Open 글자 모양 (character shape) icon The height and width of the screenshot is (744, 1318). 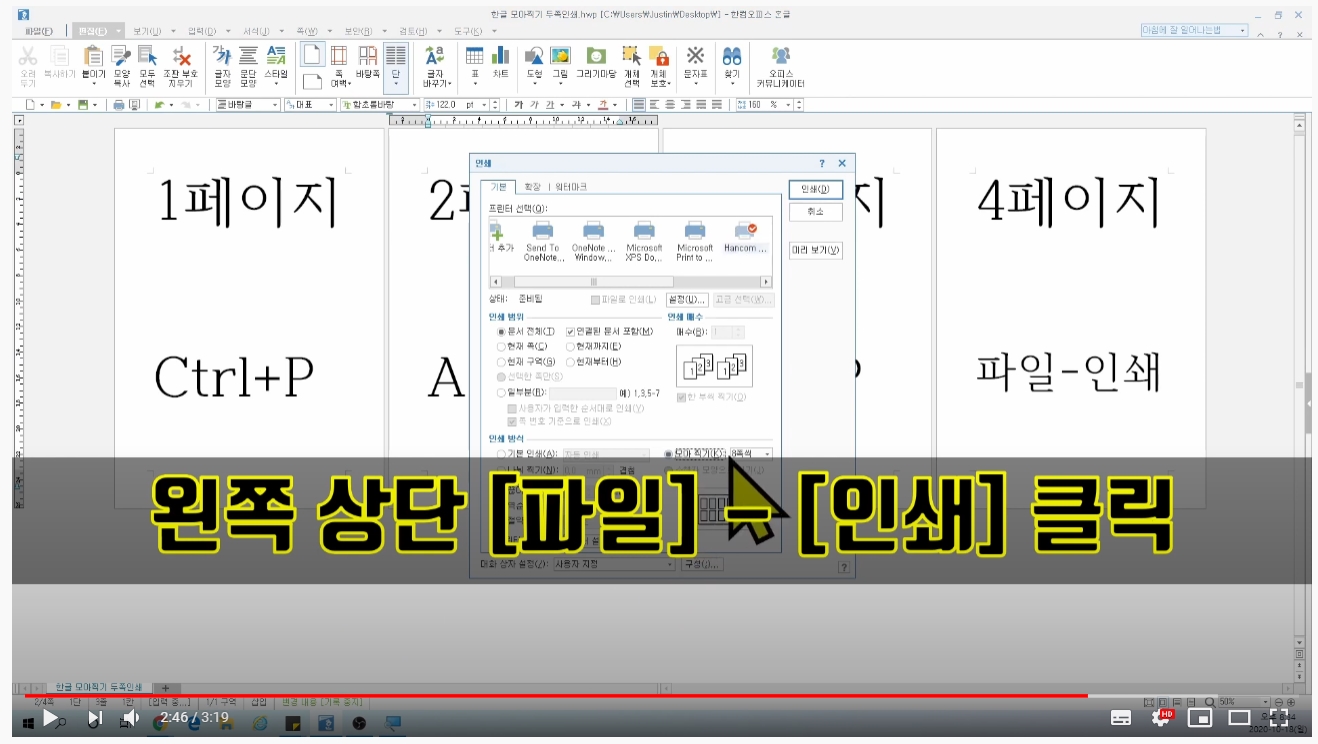point(222,57)
